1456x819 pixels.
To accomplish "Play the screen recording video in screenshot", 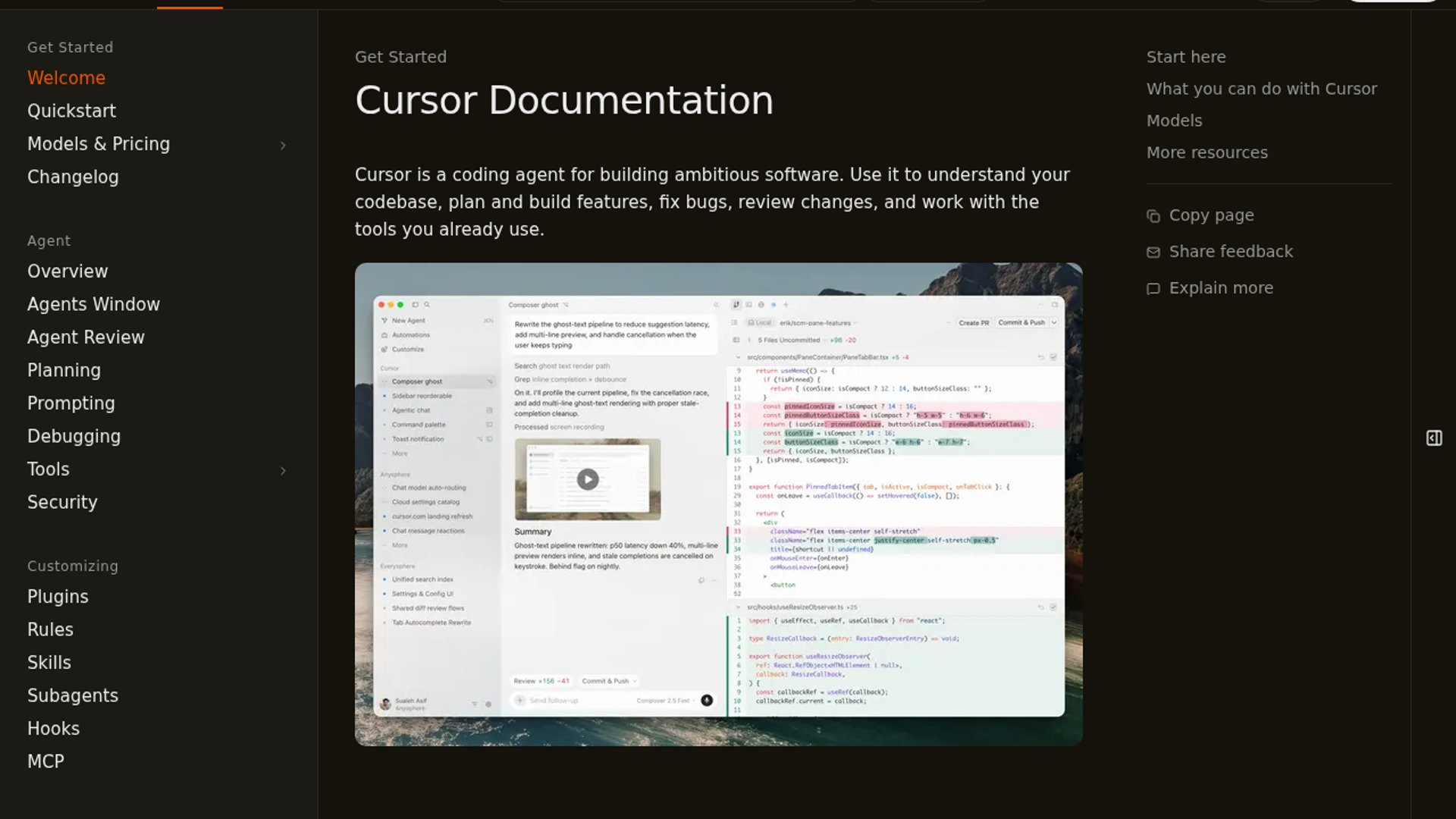I will (x=588, y=479).
